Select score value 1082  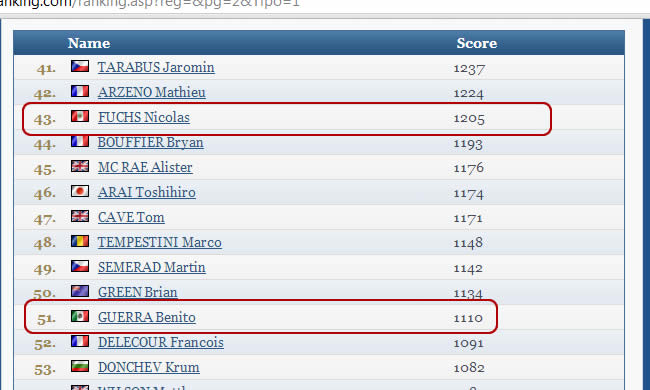[469, 368]
